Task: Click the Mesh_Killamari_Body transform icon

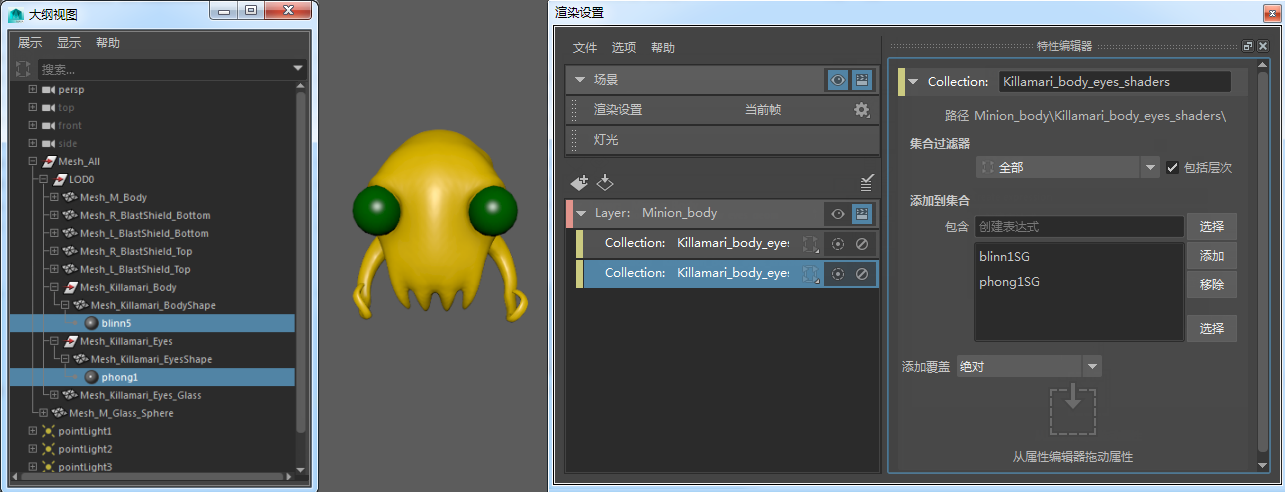Action: point(70,287)
